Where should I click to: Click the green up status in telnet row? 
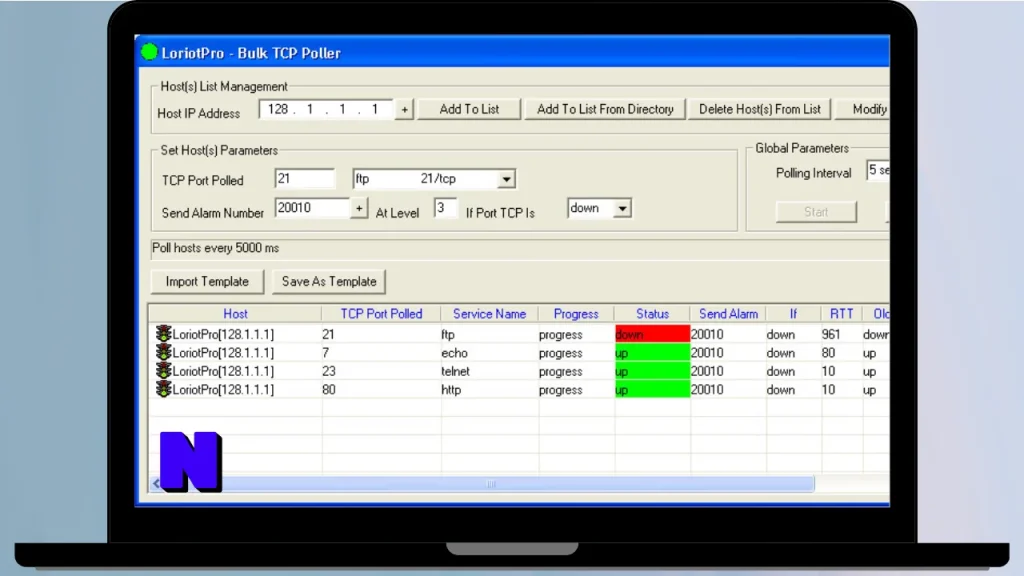(x=652, y=371)
